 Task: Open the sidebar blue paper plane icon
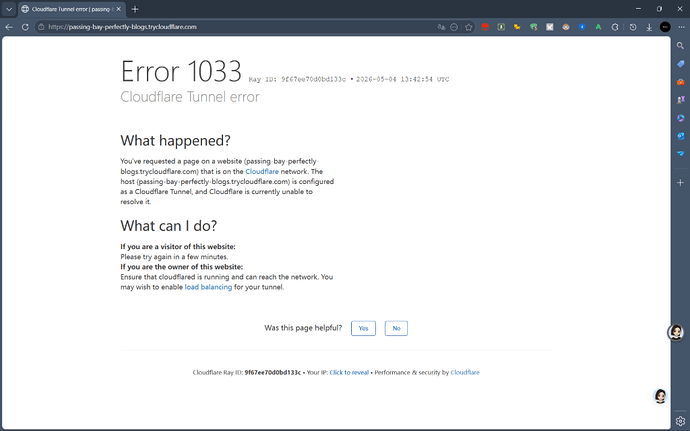point(680,154)
